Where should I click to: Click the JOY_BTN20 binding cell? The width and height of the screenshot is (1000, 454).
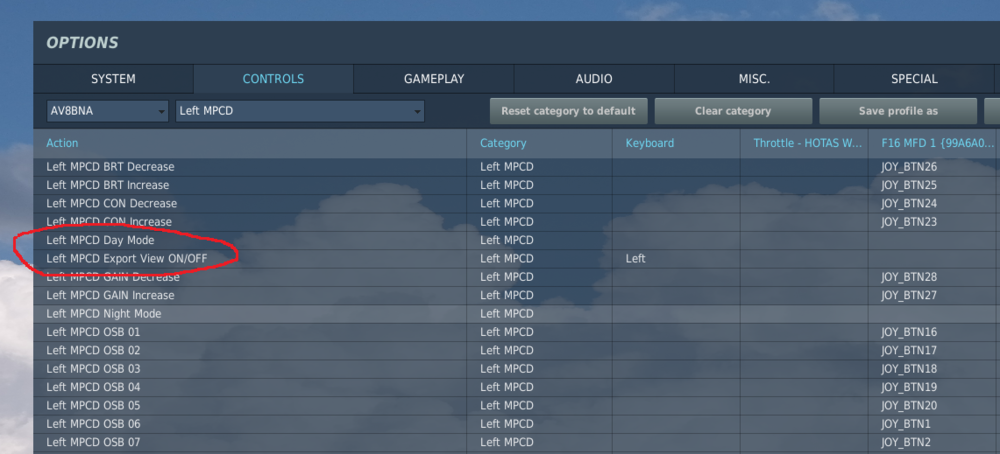coord(934,406)
